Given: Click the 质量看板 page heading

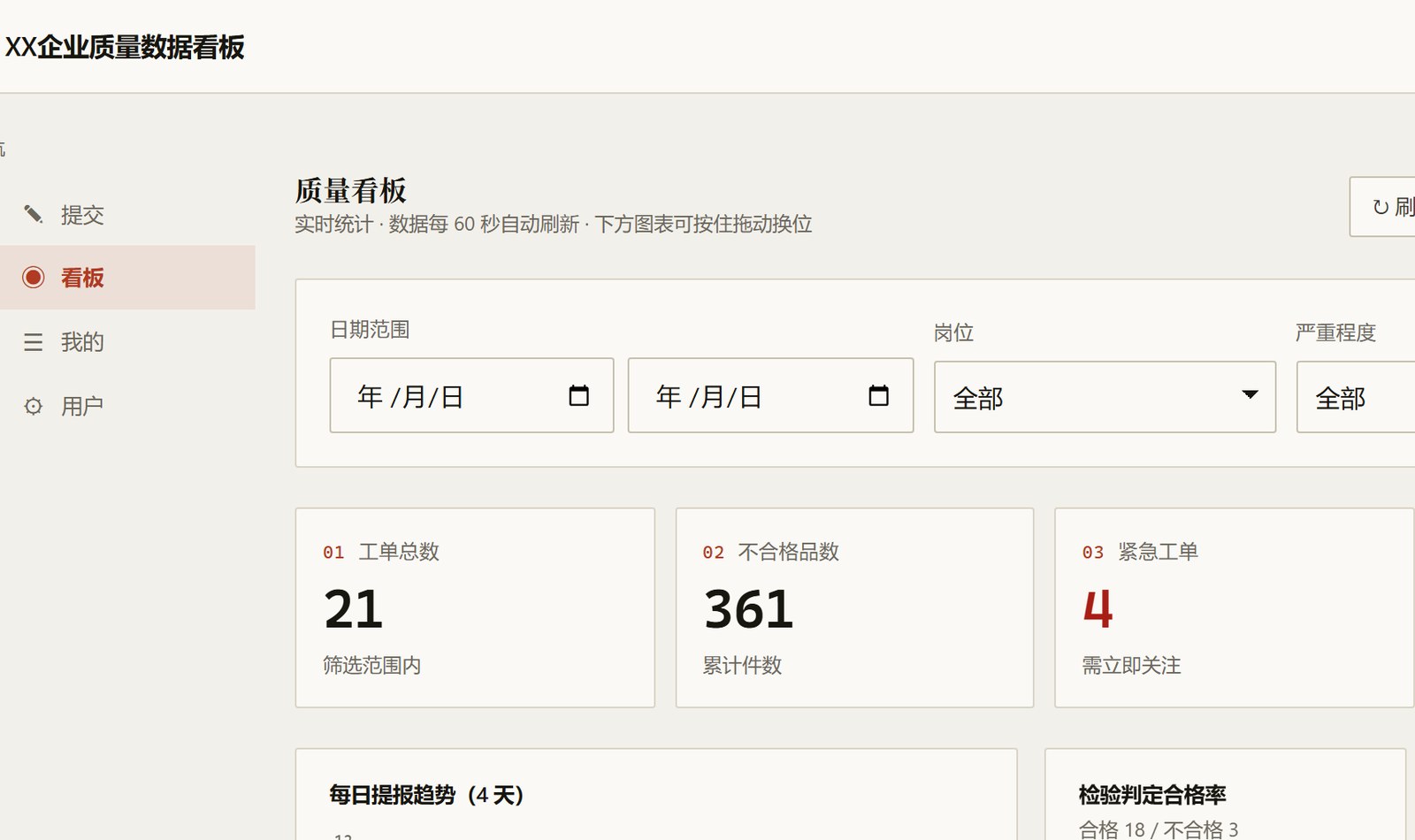Looking at the screenshot, I should (x=351, y=190).
